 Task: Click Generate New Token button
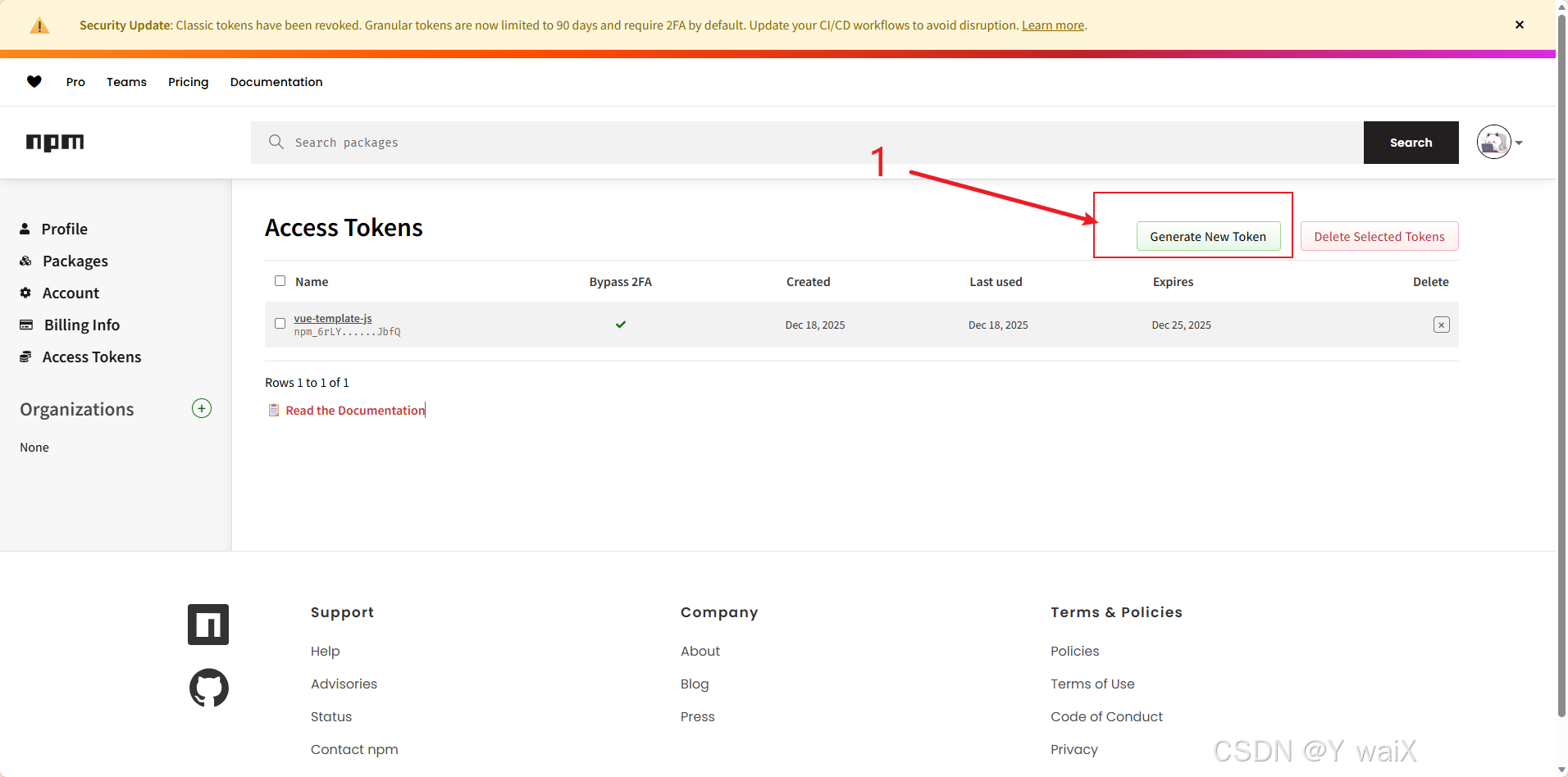(1208, 236)
